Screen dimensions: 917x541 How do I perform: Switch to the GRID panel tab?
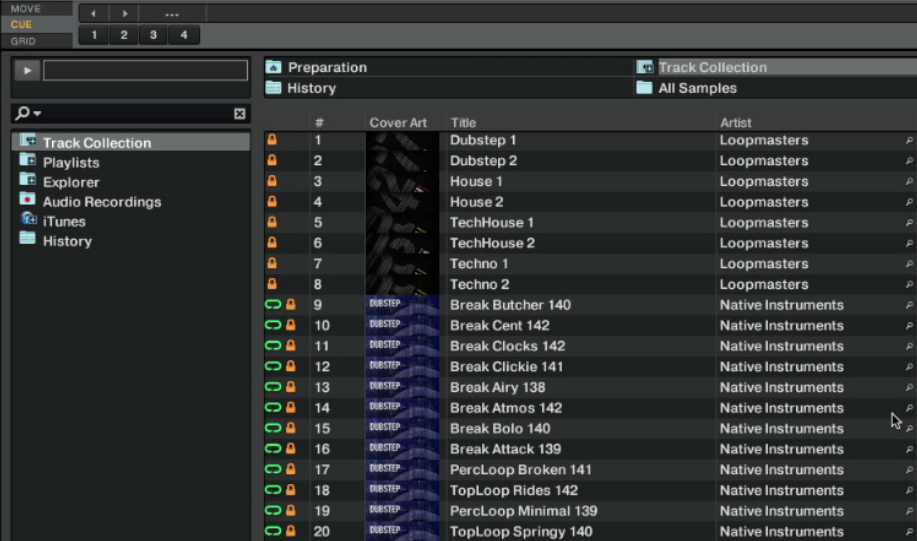(x=24, y=41)
